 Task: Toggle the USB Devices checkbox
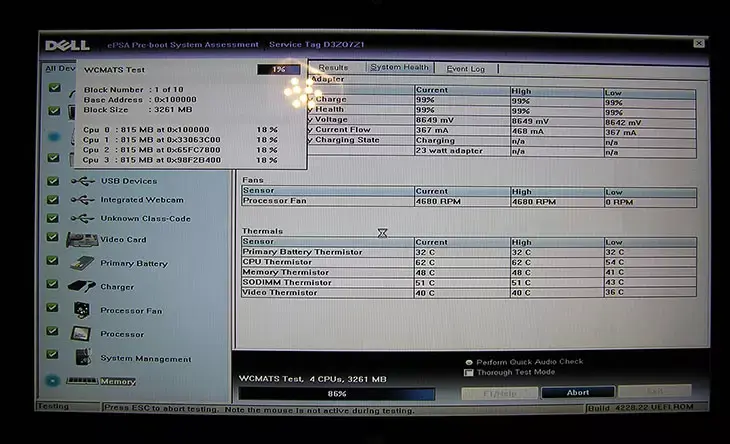click(x=53, y=181)
